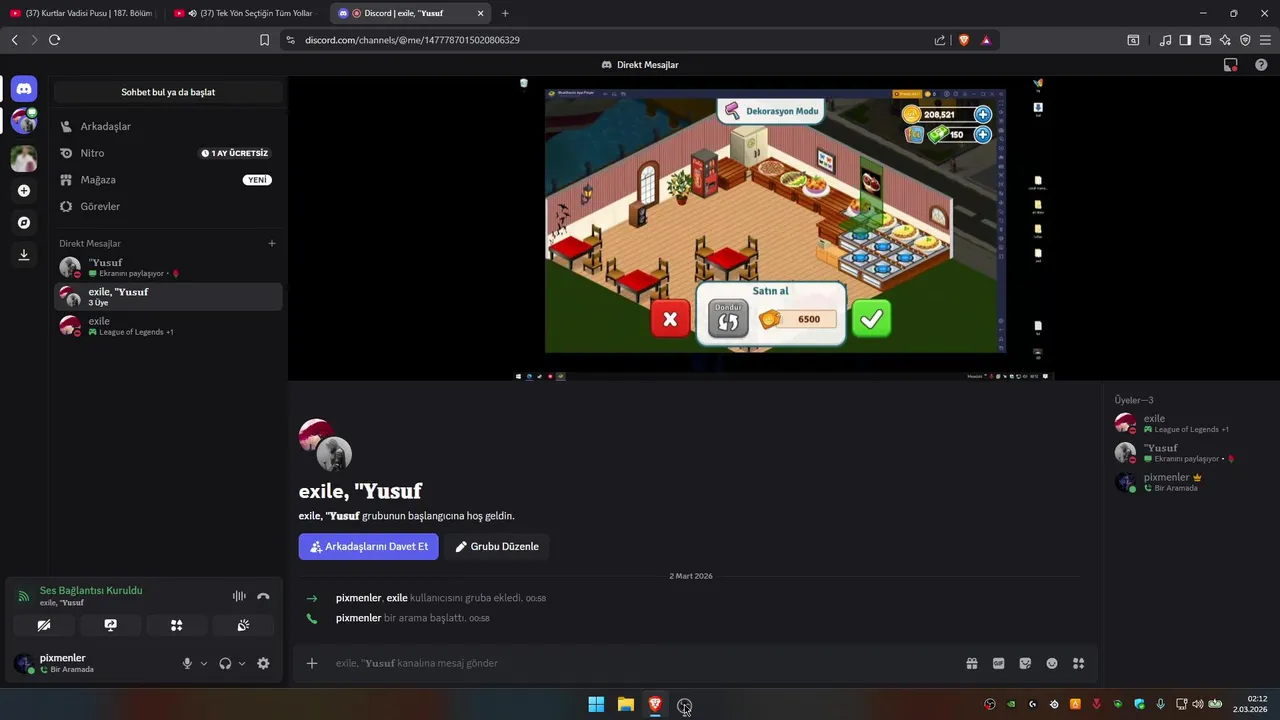Open system volume tray icon
The image size is (1280, 720).
click(1198, 704)
